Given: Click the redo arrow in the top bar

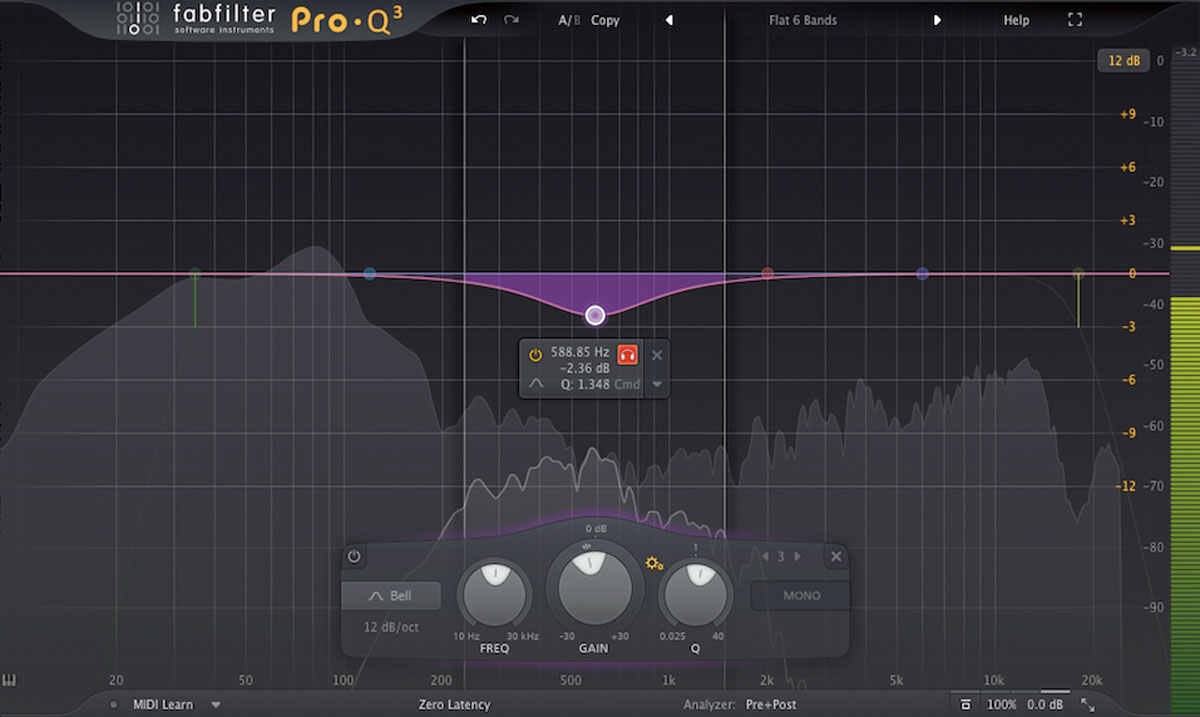Looking at the screenshot, I should pyautogui.click(x=512, y=20).
